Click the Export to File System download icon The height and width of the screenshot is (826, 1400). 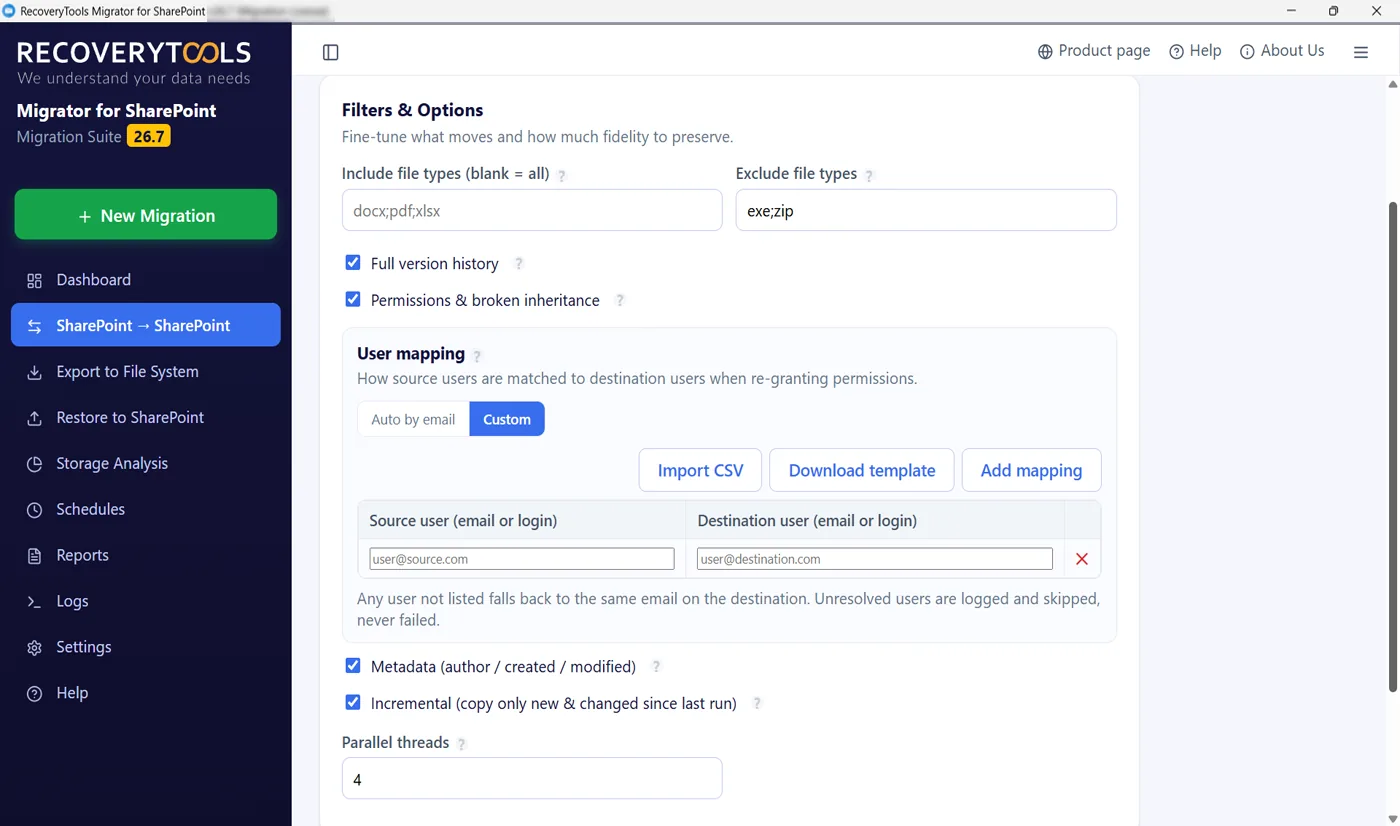(x=35, y=373)
